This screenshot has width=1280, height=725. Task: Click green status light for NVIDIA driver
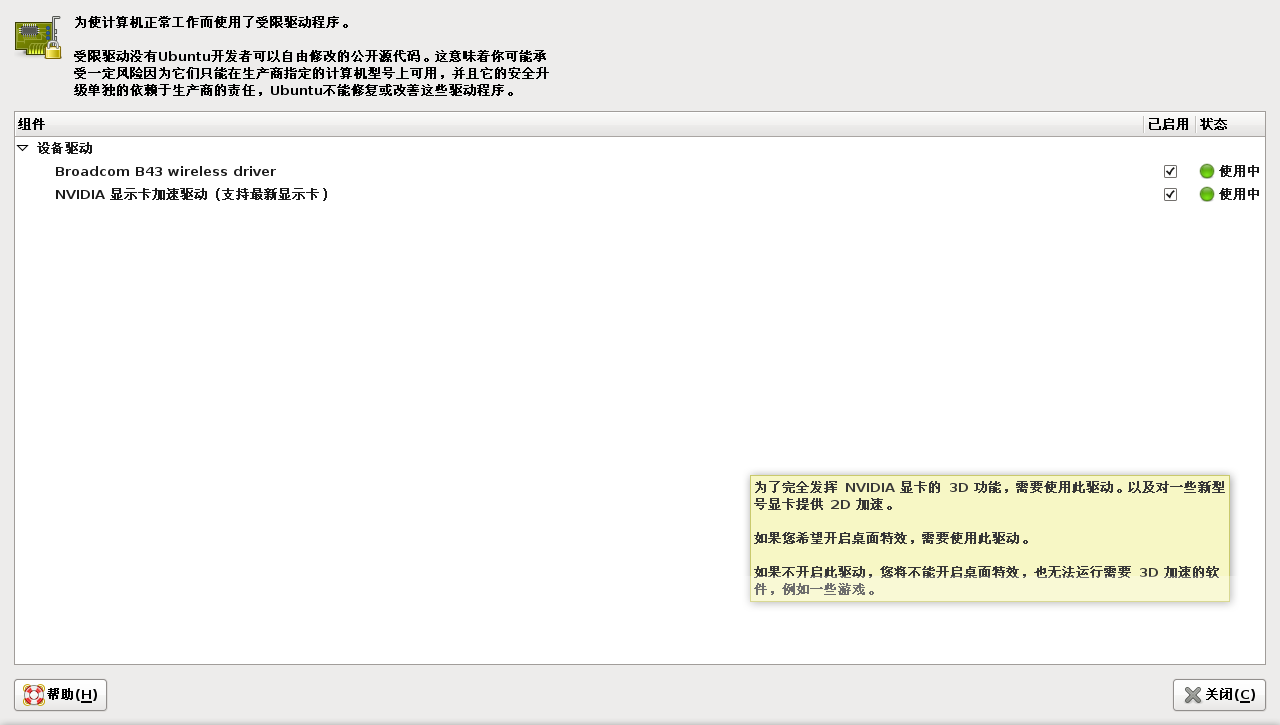1207,194
